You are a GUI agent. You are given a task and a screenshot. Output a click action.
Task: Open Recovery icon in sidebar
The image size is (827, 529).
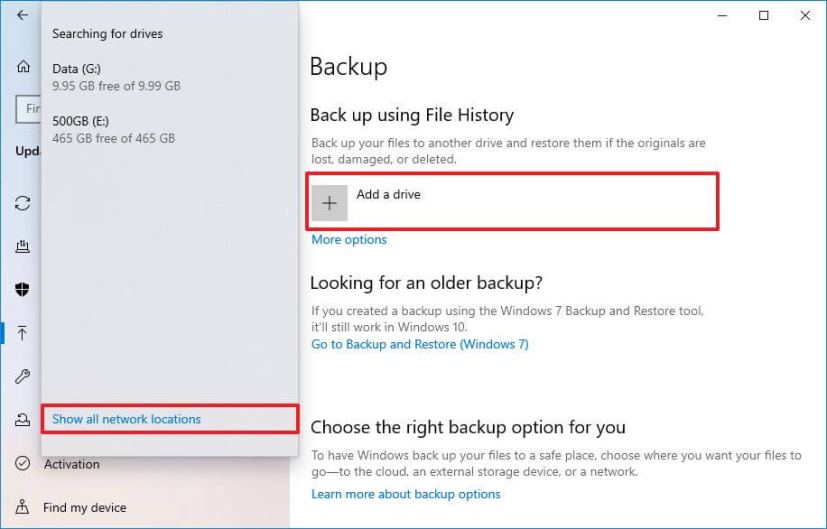pos(22,421)
